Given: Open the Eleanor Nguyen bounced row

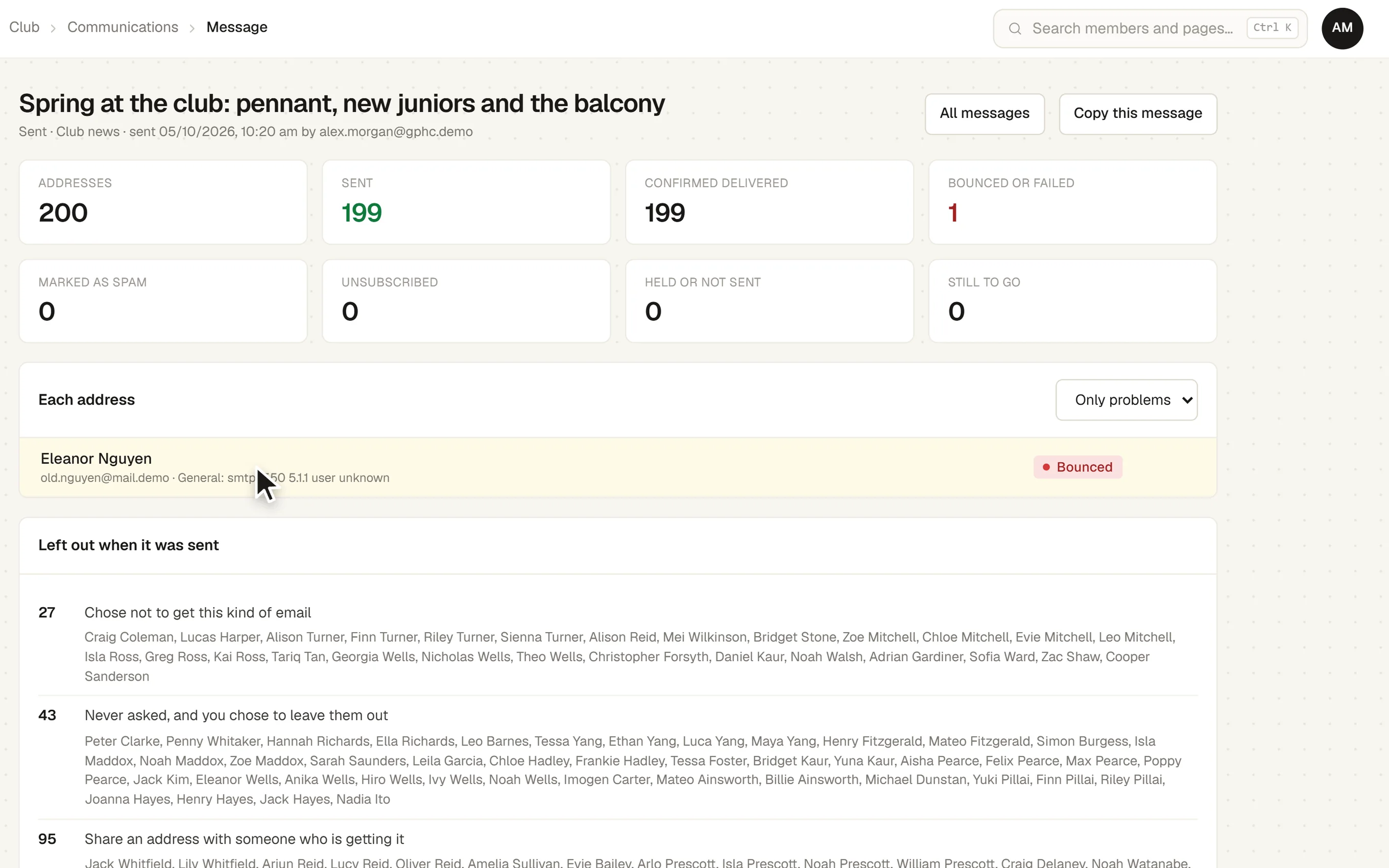Looking at the screenshot, I should click(x=617, y=467).
